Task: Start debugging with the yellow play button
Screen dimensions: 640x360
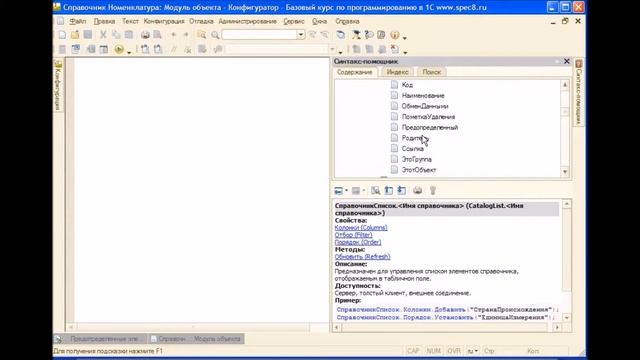Action: click(119, 49)
